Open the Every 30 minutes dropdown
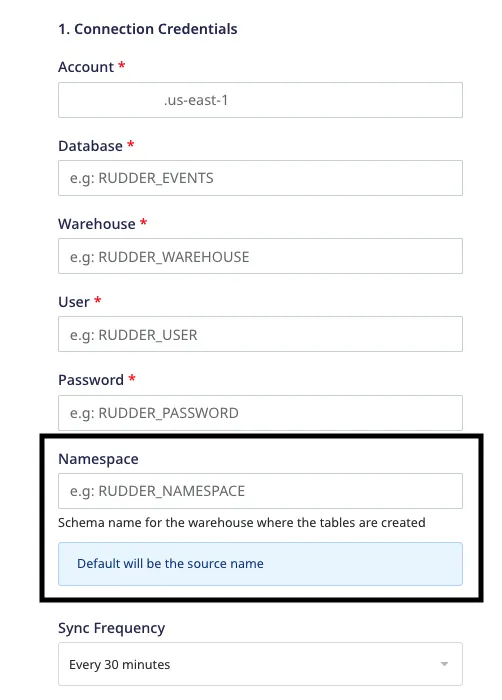The image size is (502, 700). tap(260, 664)
